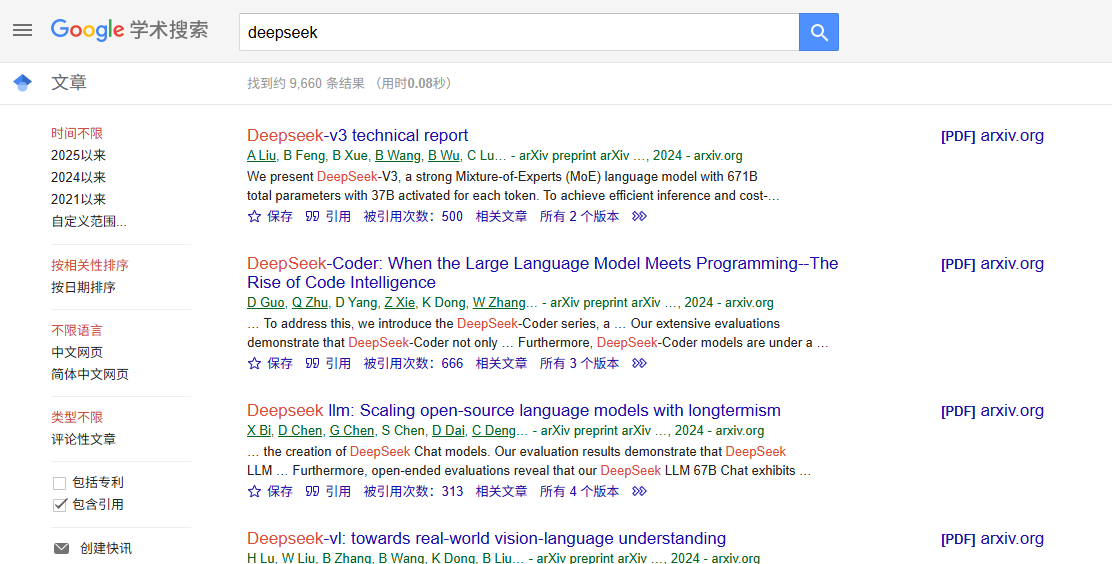Open author D Dai profile
The image size is (1112, 564).
449,430
